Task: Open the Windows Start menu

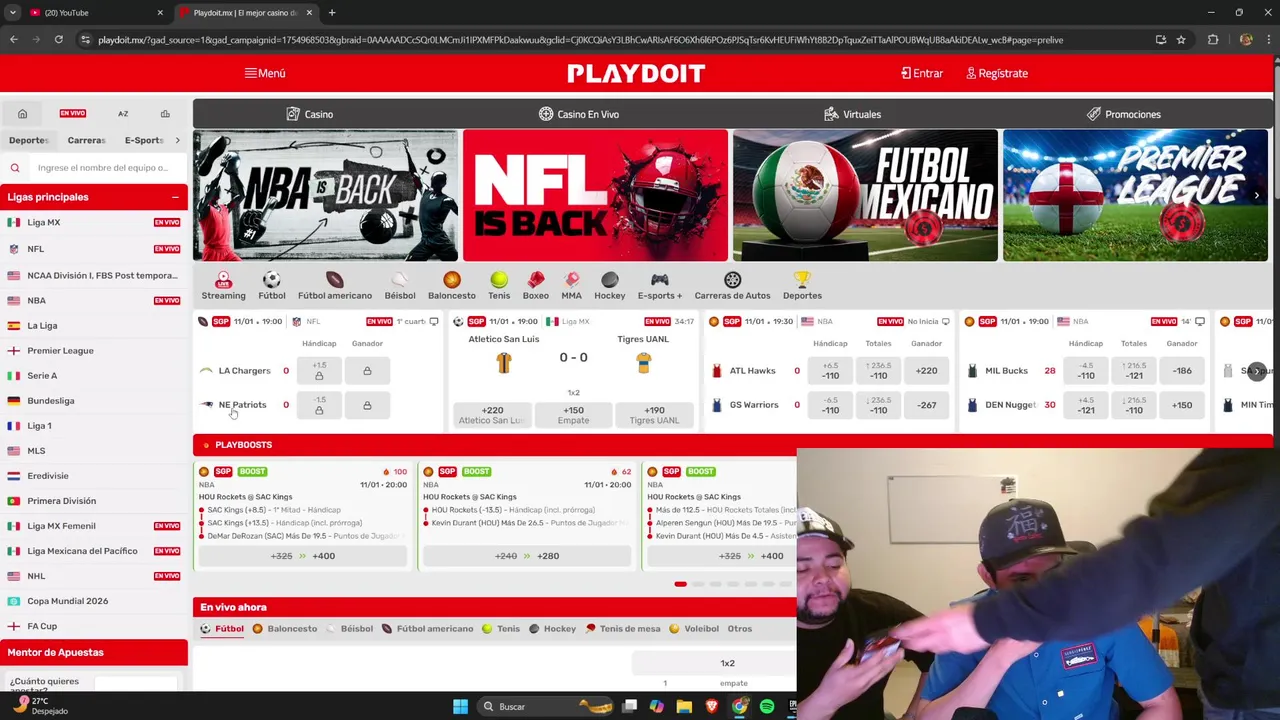Action: pos(460,707)
